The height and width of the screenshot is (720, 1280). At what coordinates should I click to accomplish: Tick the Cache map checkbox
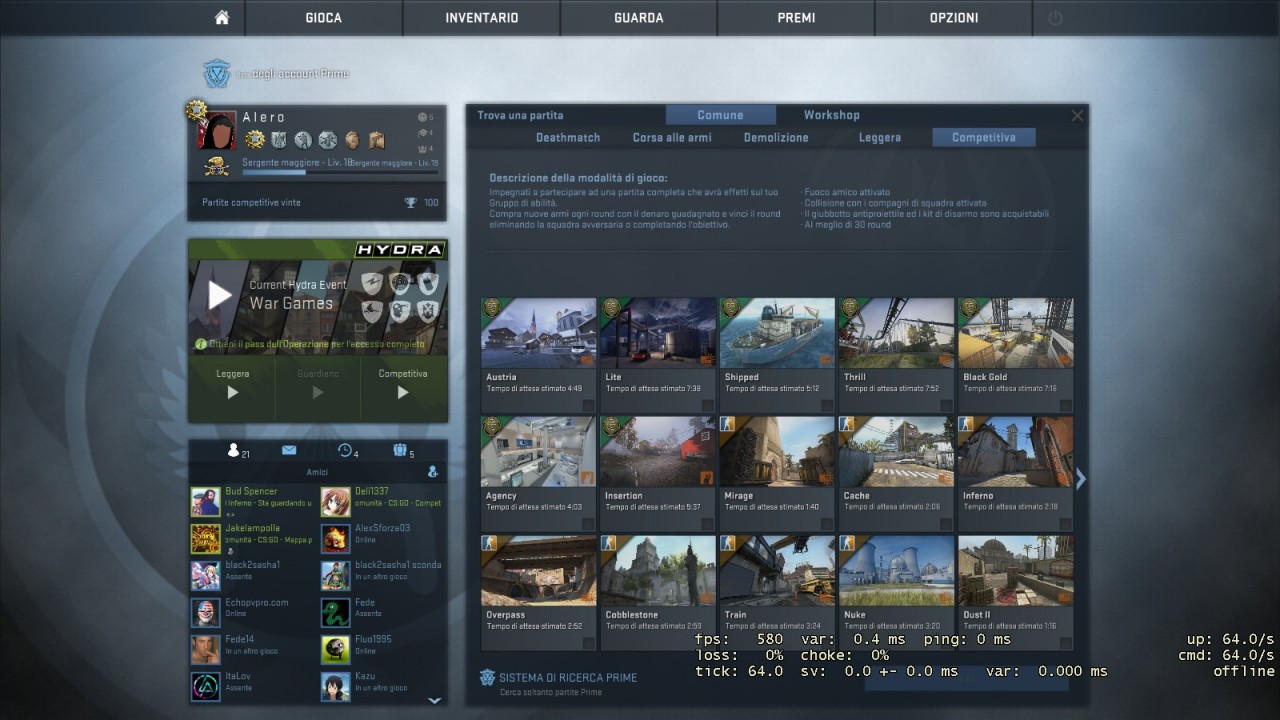pos(946,524)
